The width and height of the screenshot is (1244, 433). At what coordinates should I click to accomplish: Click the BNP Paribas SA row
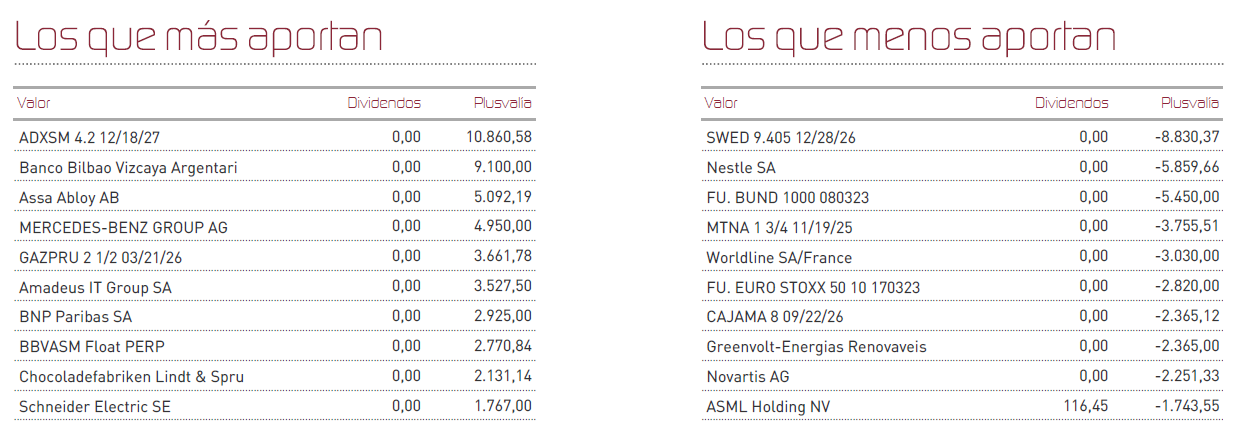[x=76, y=317]
